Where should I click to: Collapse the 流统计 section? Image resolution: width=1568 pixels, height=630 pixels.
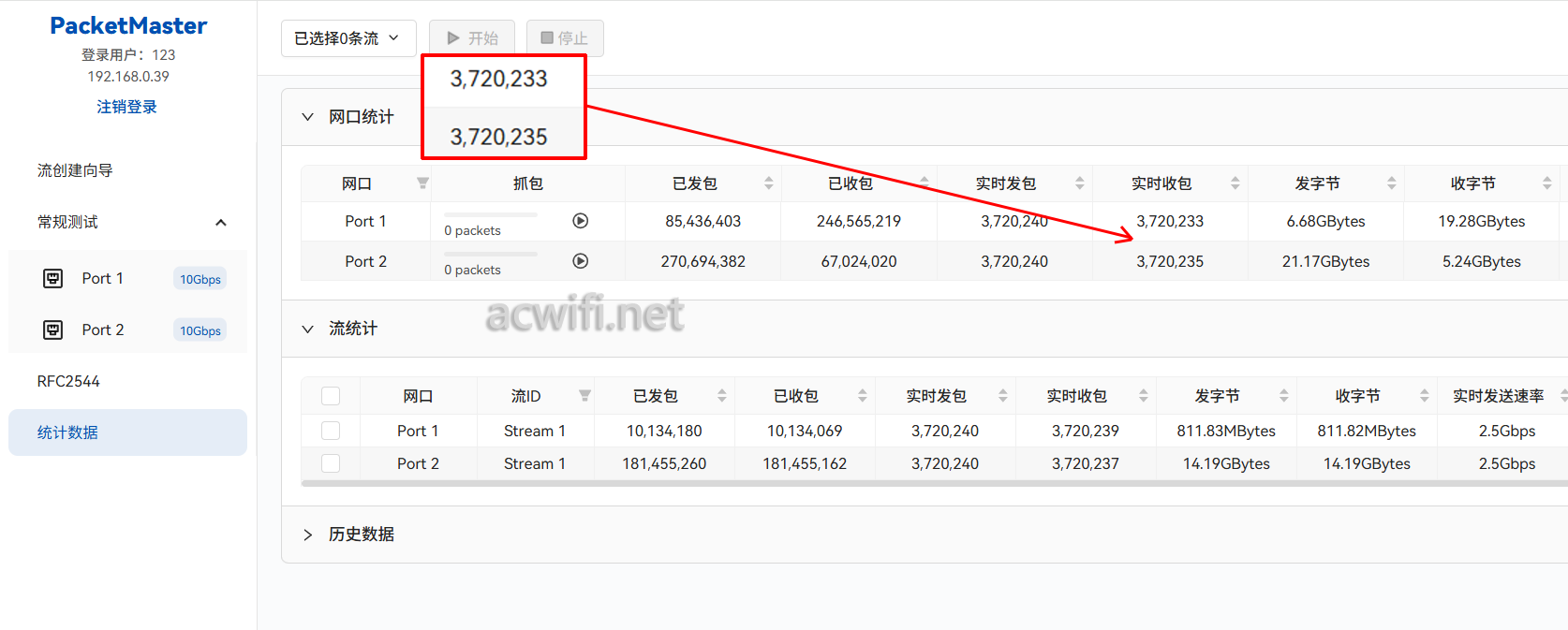click(307, 329)
